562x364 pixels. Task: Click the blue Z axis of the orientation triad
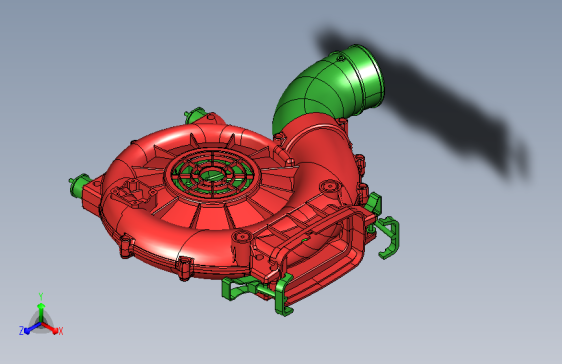click(x=33, y=328)
